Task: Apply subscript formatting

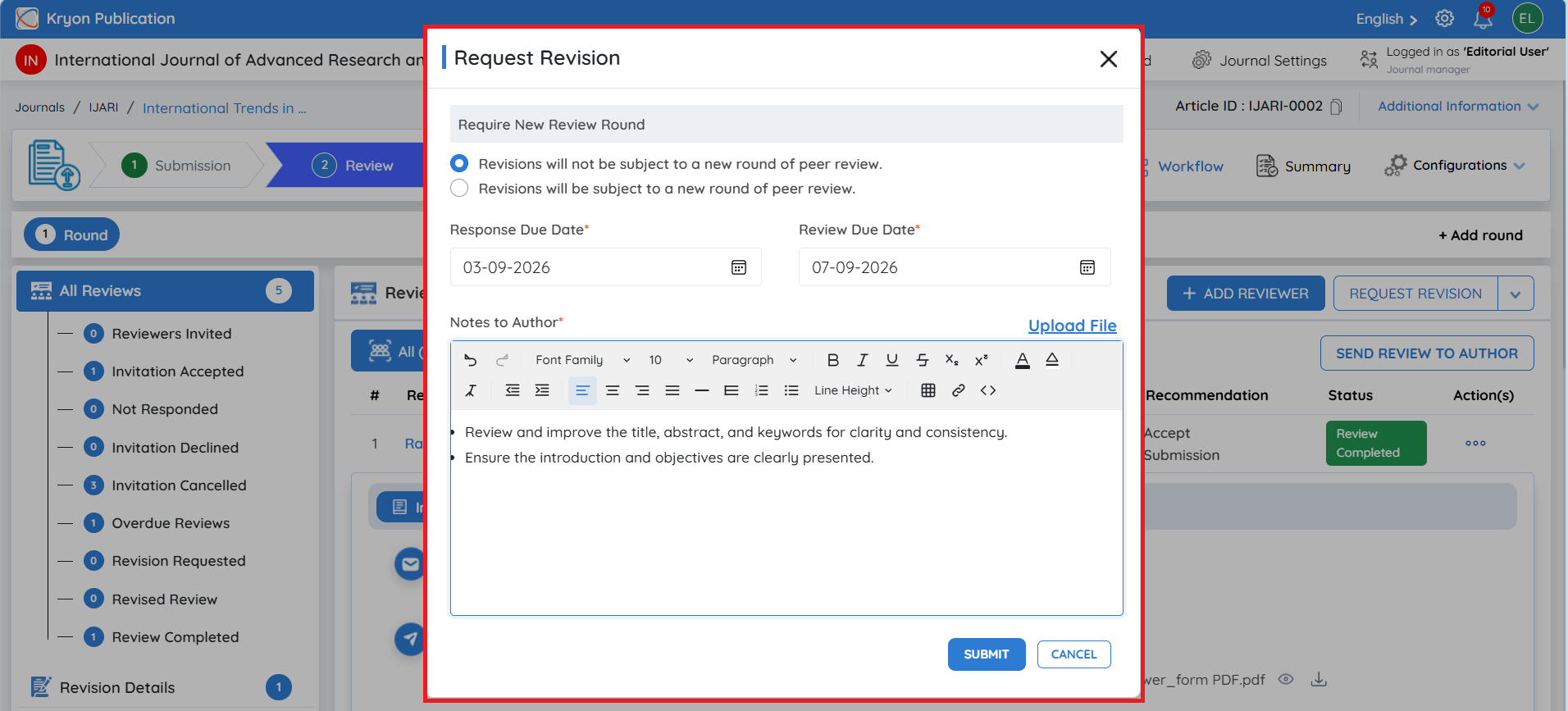Action: (952, 360)
